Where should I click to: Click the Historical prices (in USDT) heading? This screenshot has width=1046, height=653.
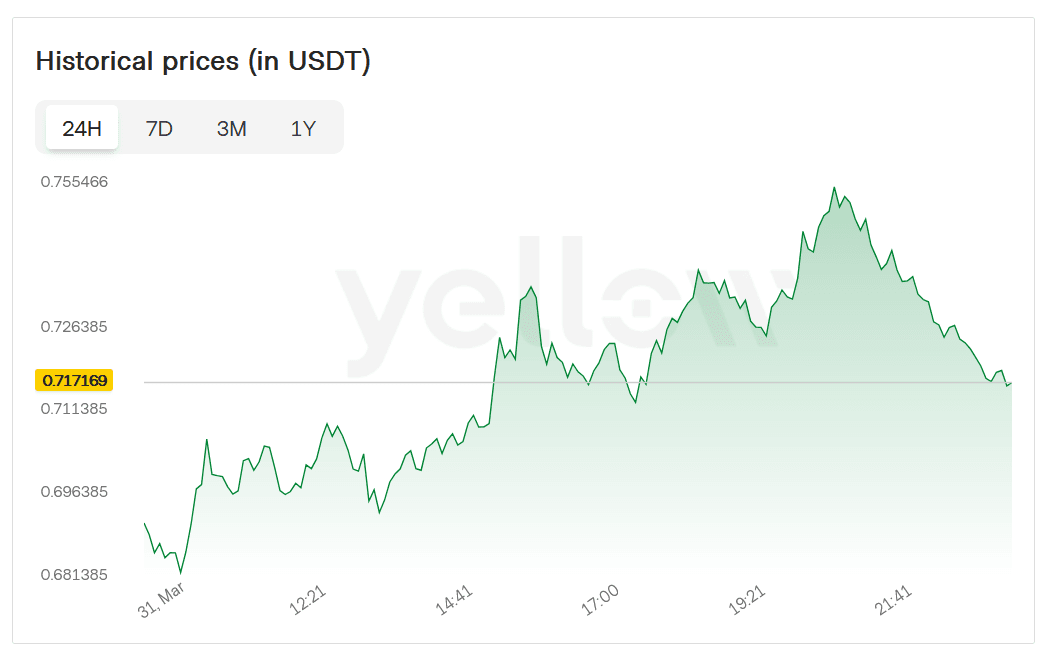tap(203, 61)
